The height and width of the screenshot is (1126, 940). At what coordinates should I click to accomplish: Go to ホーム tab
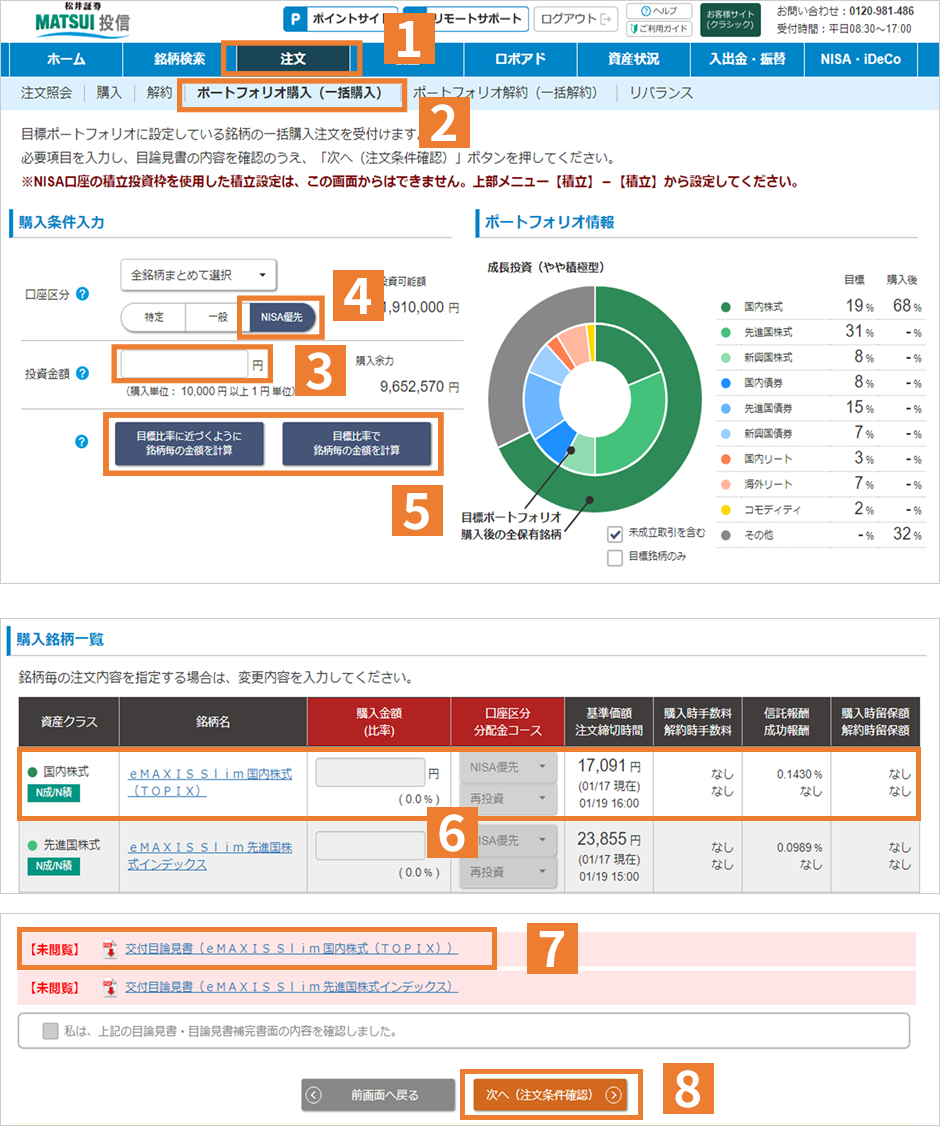(66, 60)
